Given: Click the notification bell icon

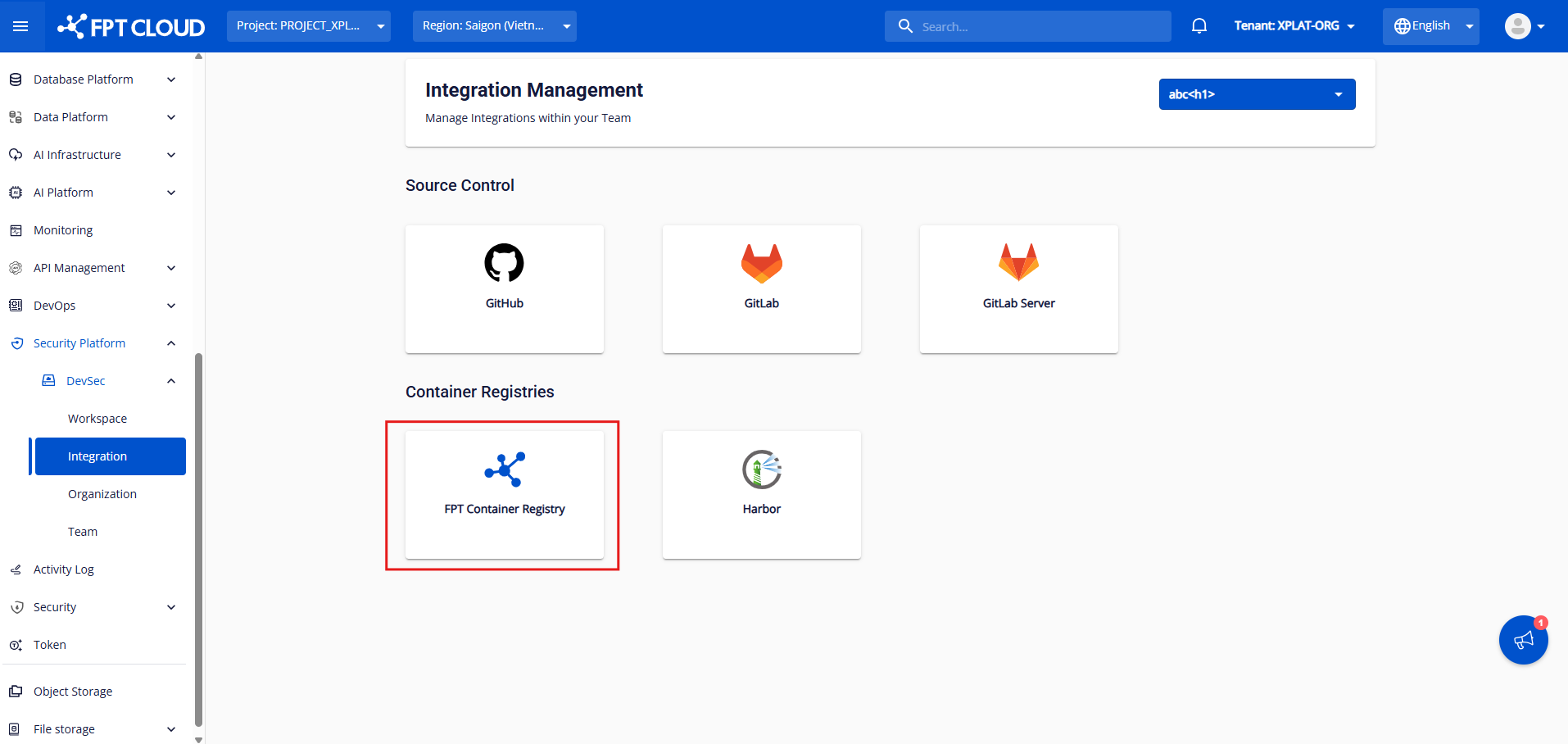Looking at the screenshot, I should [1199, 26].
